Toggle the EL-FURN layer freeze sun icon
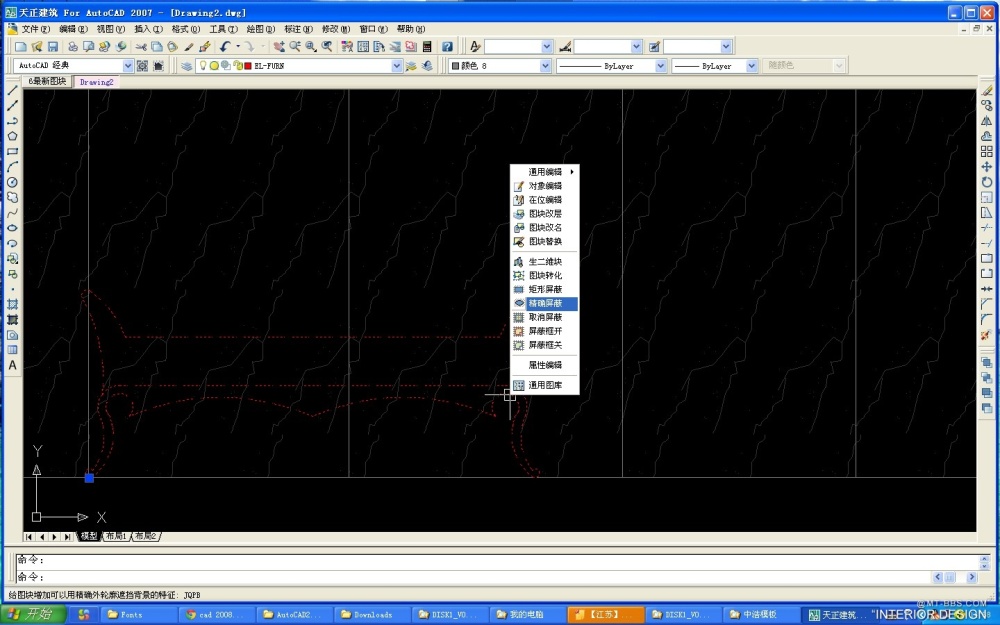 pyautogui.click(x=214, y=66)
